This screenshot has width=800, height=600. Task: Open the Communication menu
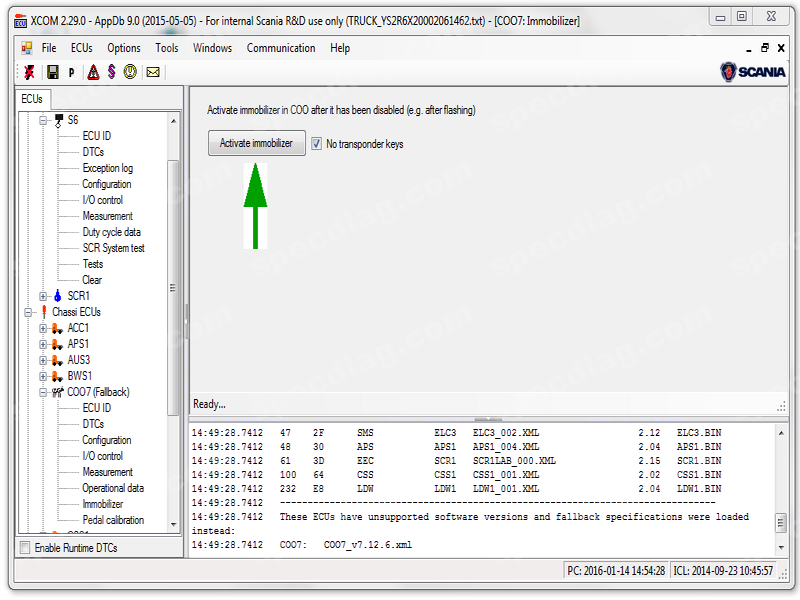(281, 48)
